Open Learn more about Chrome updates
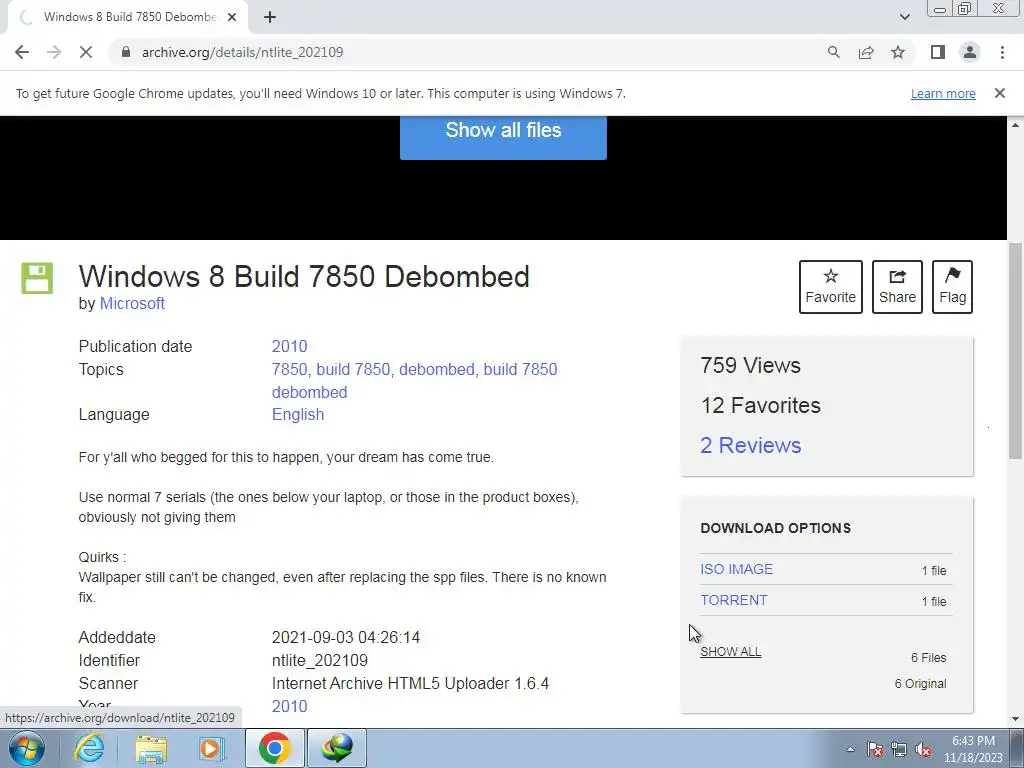This screenshot has width=1024, height=768. coord(943,93)
